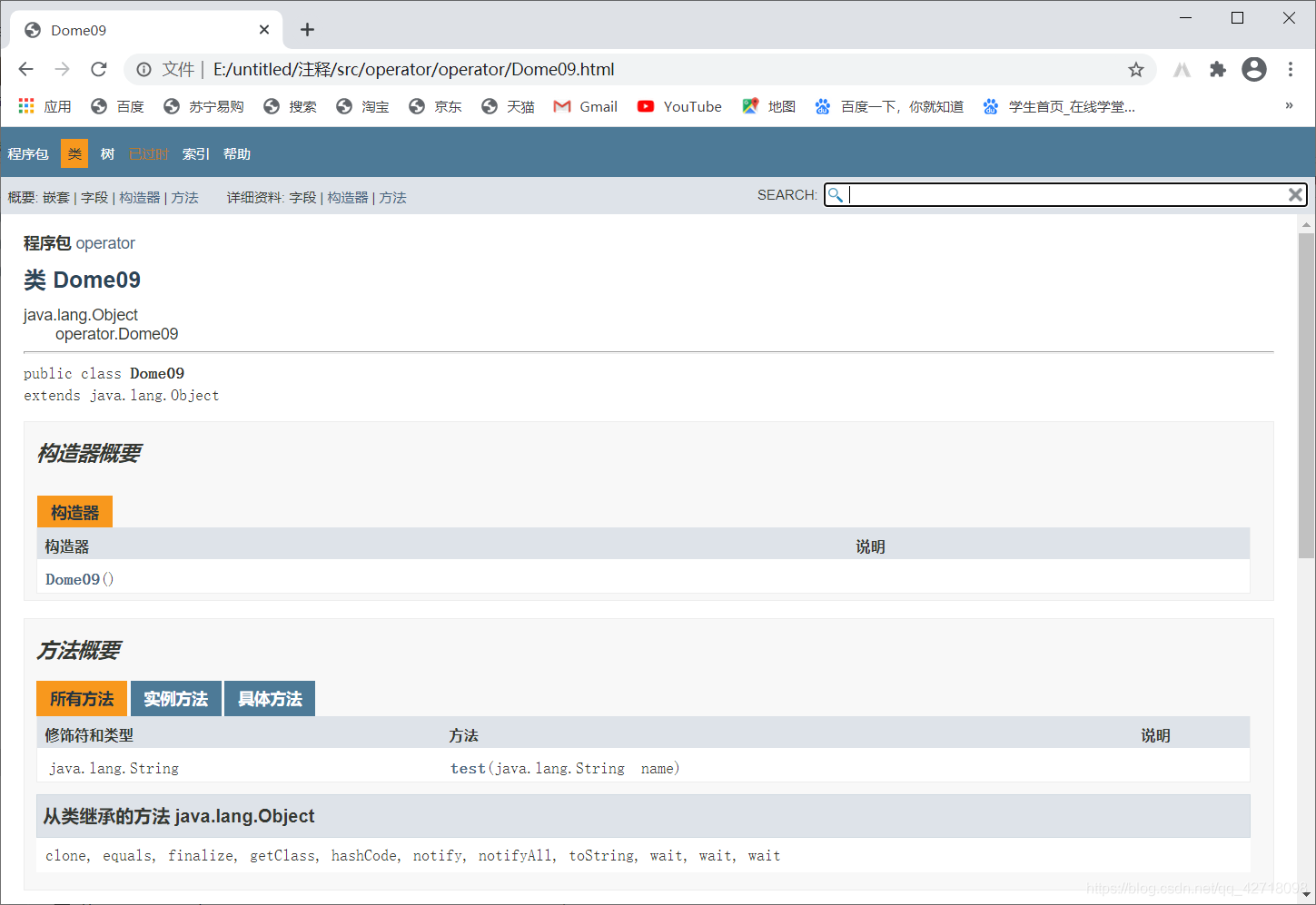This screenshot has height=905, width=1316.
Task: Expand the bookmarks overflow chevron
Action: pos(1289,105)
